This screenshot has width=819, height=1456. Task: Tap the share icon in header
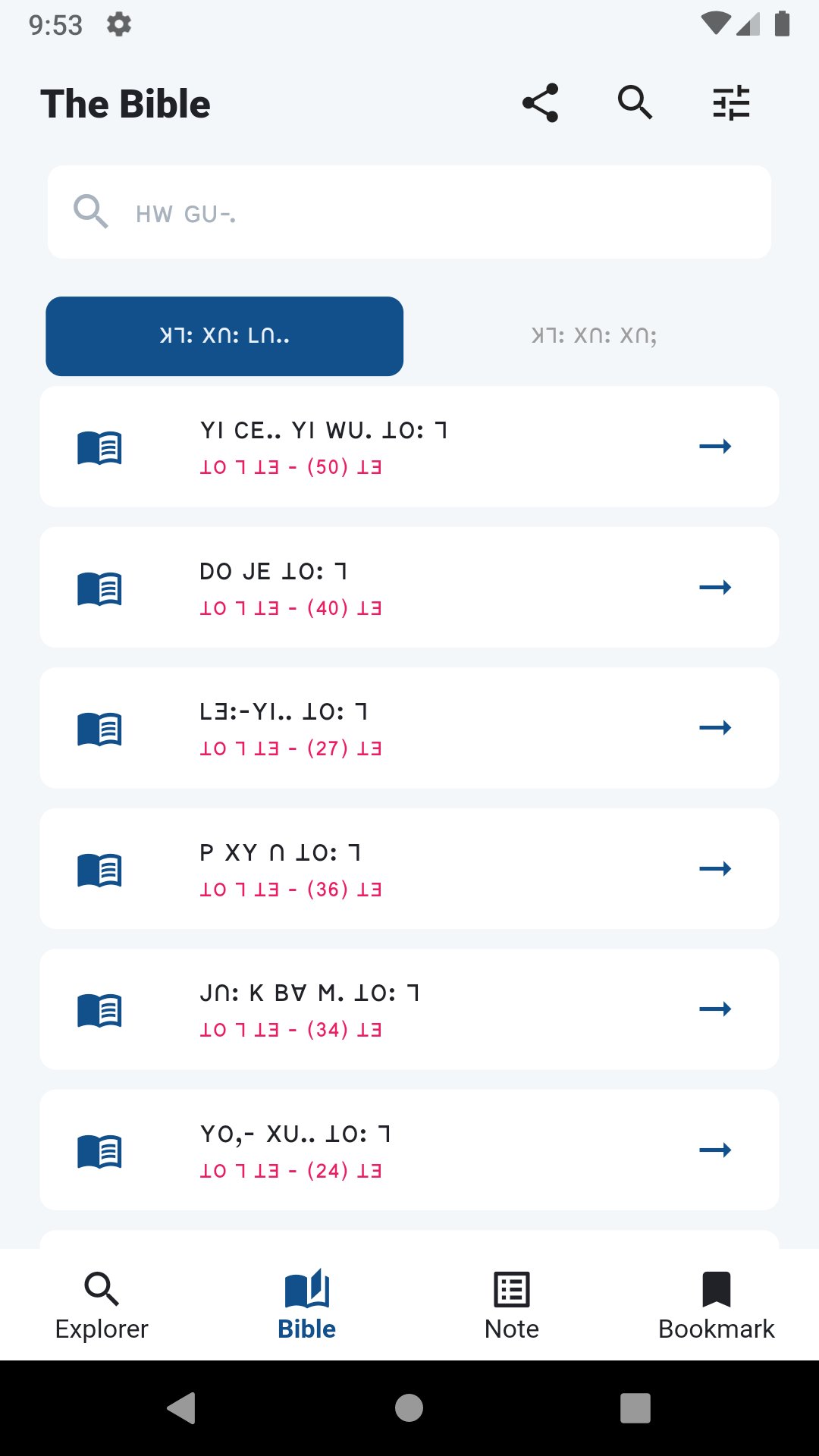pyautogui.click(x=540, y=103)
